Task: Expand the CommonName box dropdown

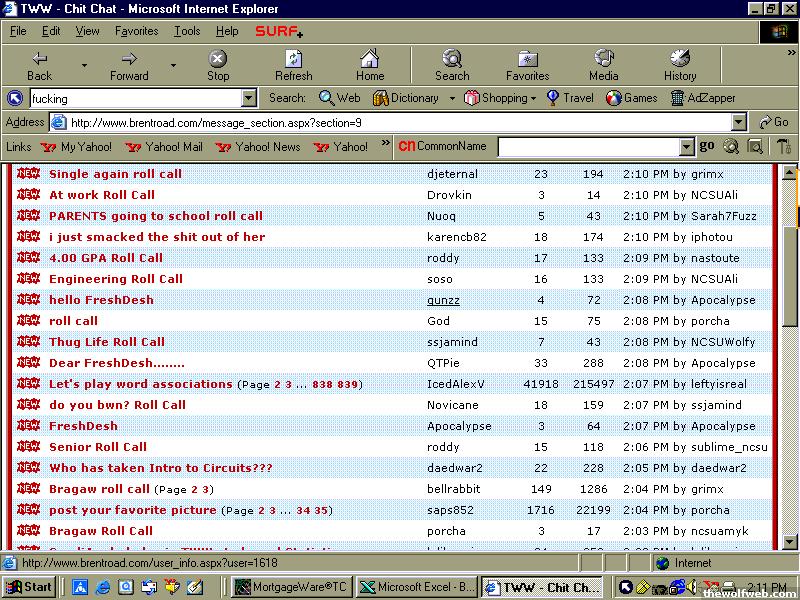Action: click(x=686, y=147)
